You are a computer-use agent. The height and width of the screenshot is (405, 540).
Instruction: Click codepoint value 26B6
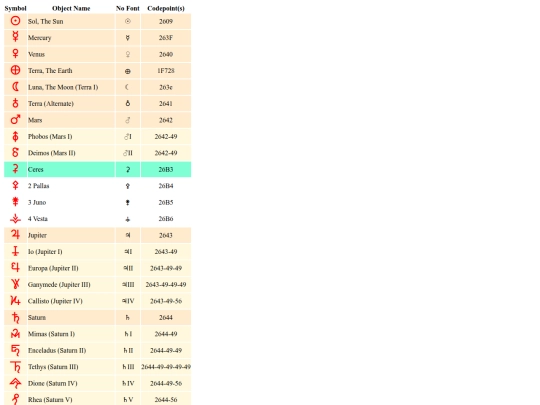(166, 219)
